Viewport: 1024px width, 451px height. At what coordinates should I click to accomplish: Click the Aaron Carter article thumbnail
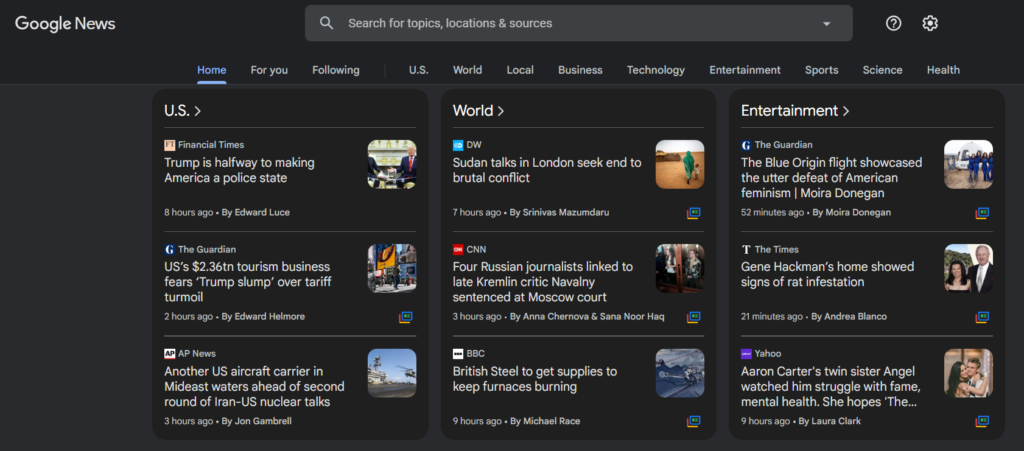[968, 373]
